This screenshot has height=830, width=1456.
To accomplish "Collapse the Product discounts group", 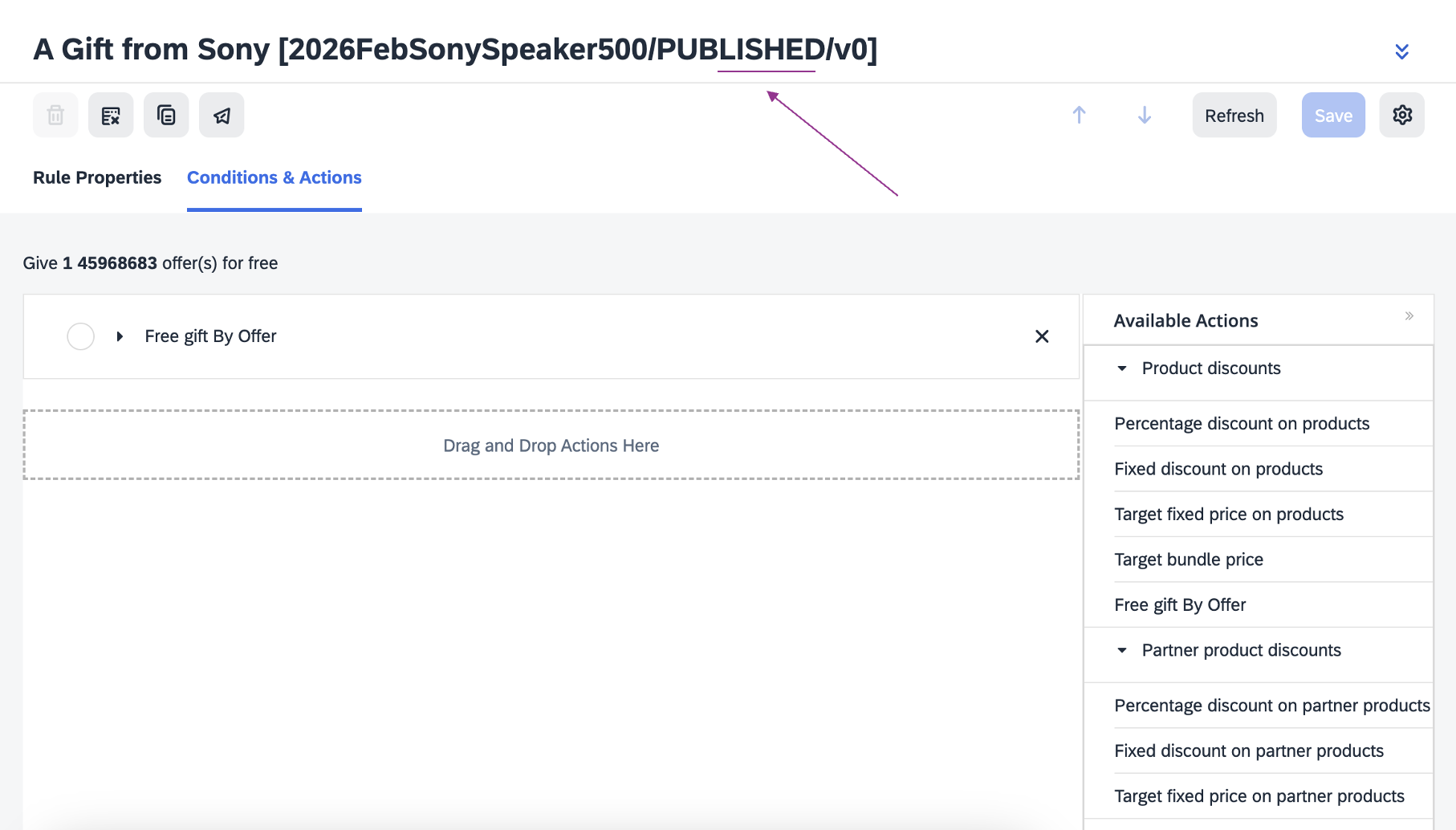I will click(x=1122, y=368).
